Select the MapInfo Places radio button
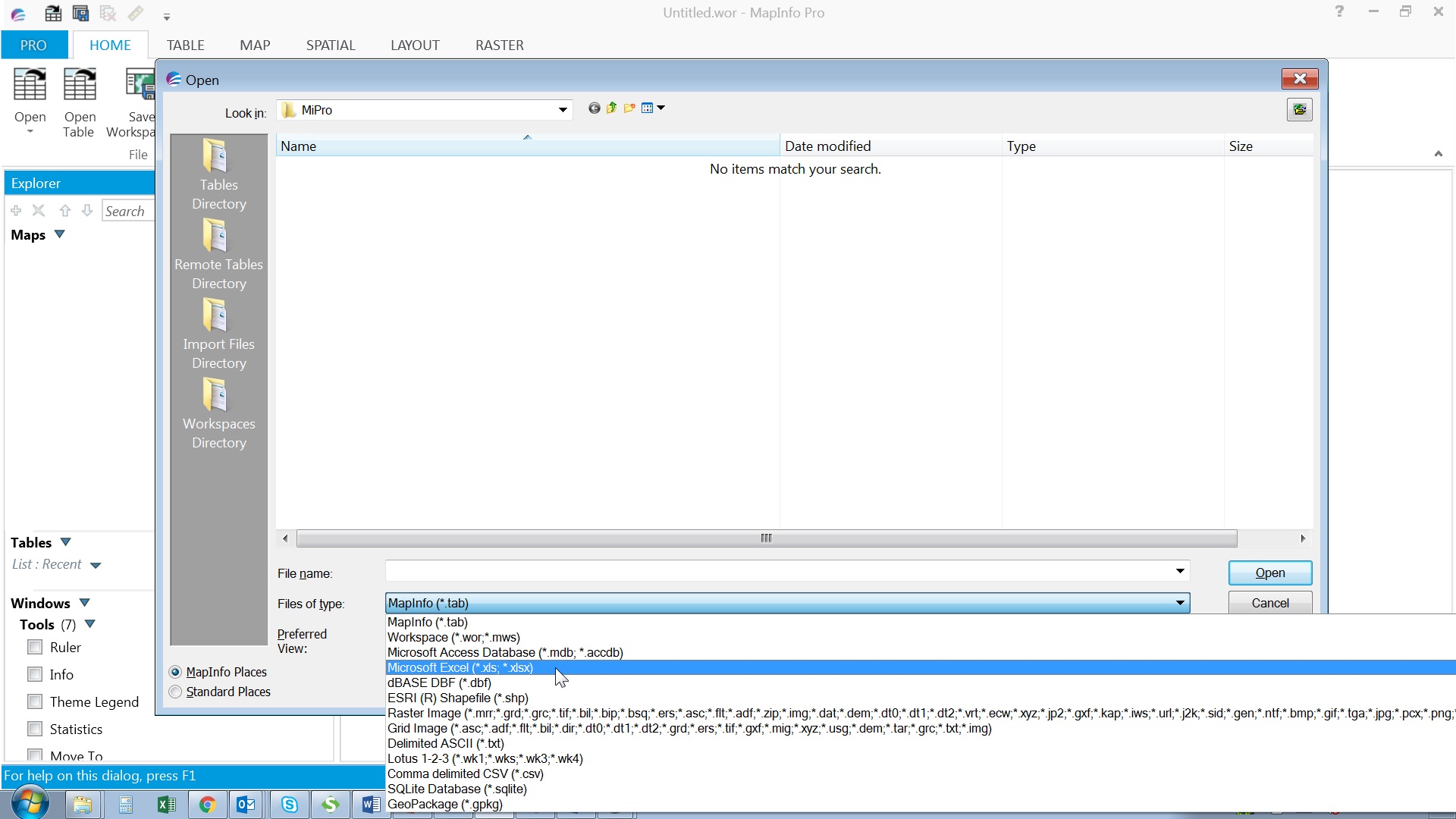 coord(175,672)
